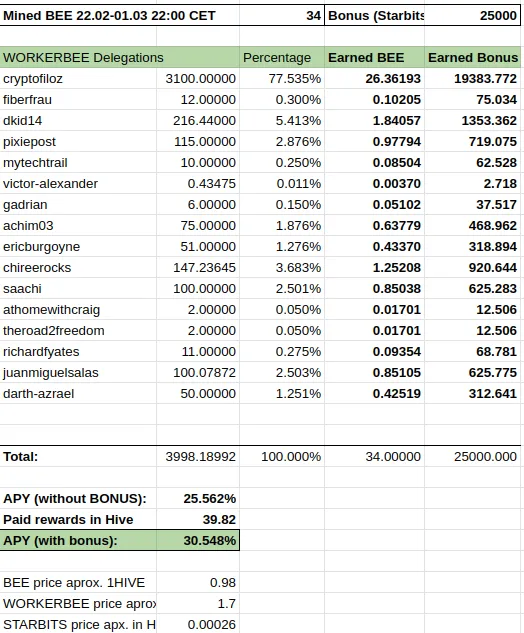Select juanmiguelsalas delegation 100.07872
This screenshot has height=633, width=524.
click(x=198, y=372)
